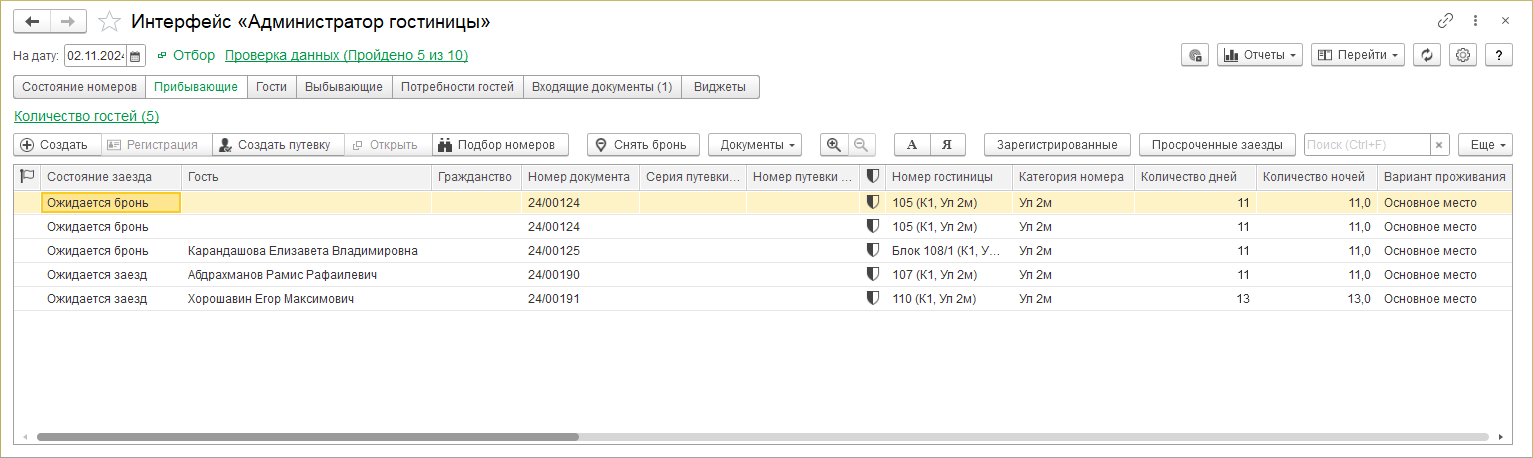The width and height of the screenshot is (1533, 458).
Task: Sort by Гость column header
Action: point(306,177)
